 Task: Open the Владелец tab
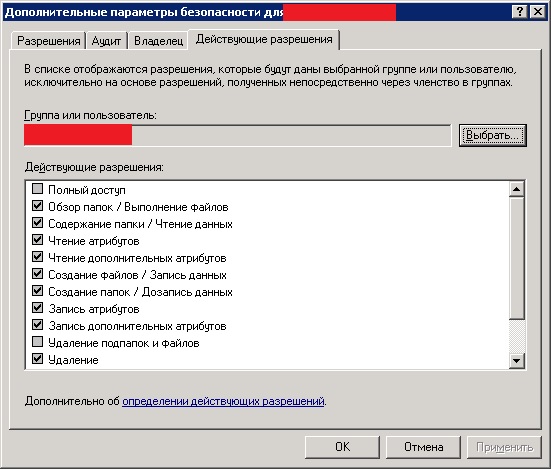coord(158,41)
